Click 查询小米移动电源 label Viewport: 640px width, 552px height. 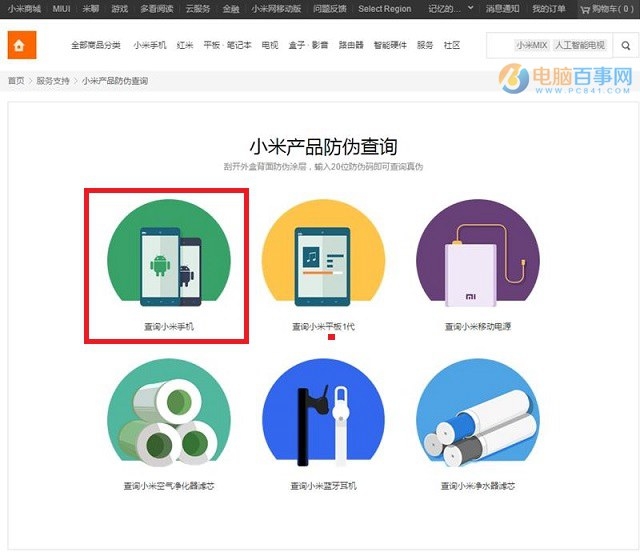pyautogui.click(x=478, y=327)
